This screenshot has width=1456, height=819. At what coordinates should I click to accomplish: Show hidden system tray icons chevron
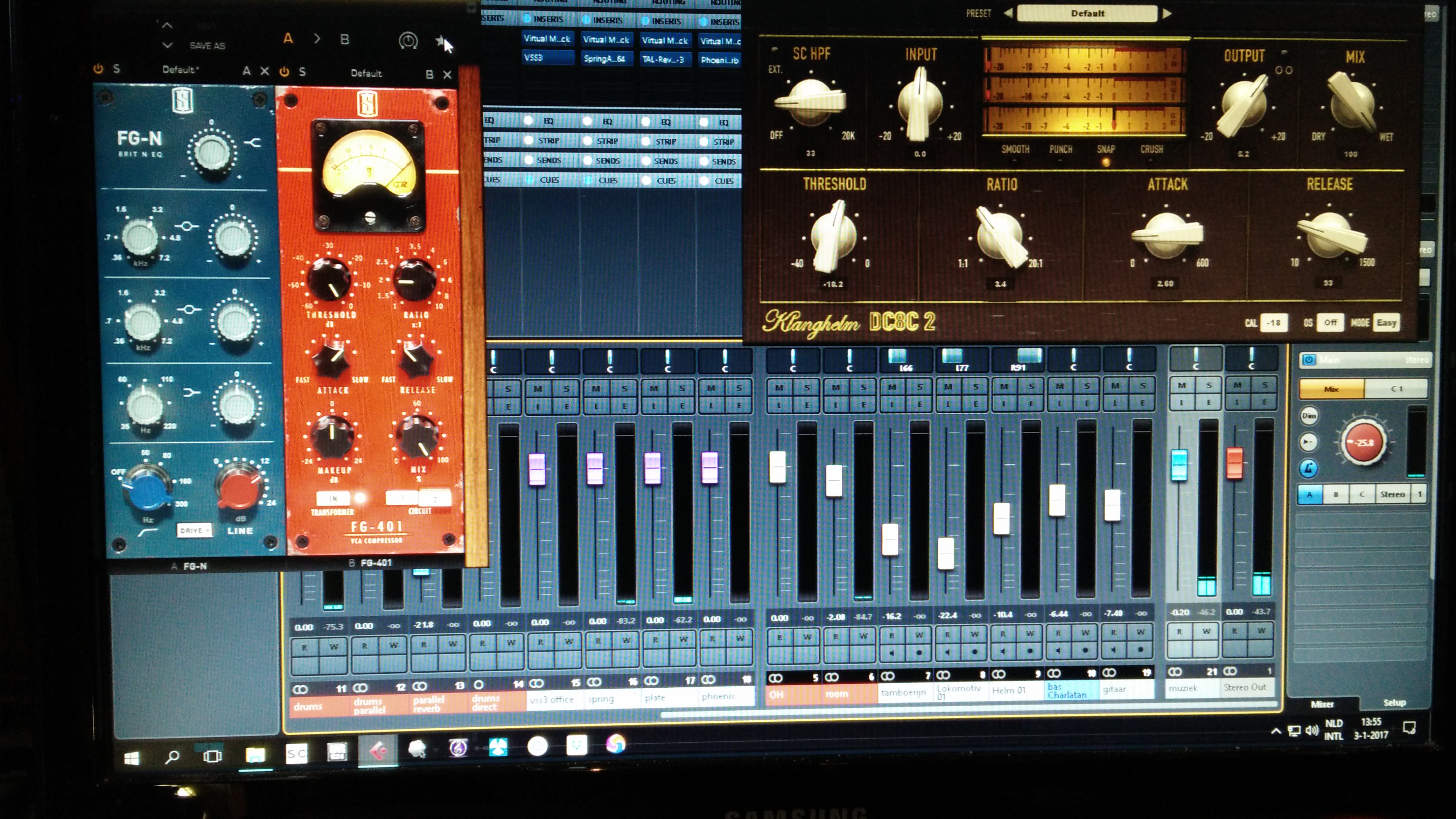[1276, 731]
